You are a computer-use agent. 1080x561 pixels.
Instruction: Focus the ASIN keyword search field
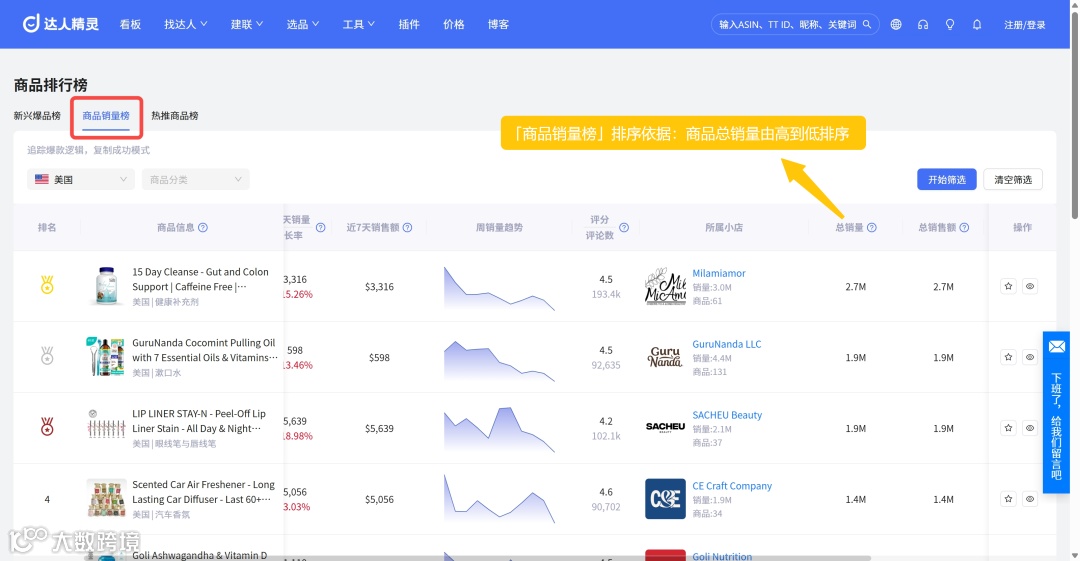coord(787,24)
